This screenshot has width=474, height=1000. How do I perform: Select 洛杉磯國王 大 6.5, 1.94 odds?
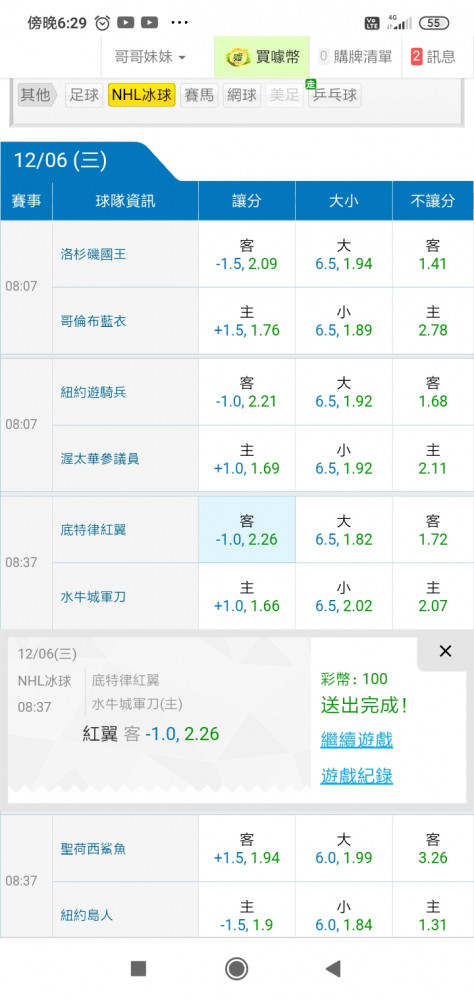(344, 254)
